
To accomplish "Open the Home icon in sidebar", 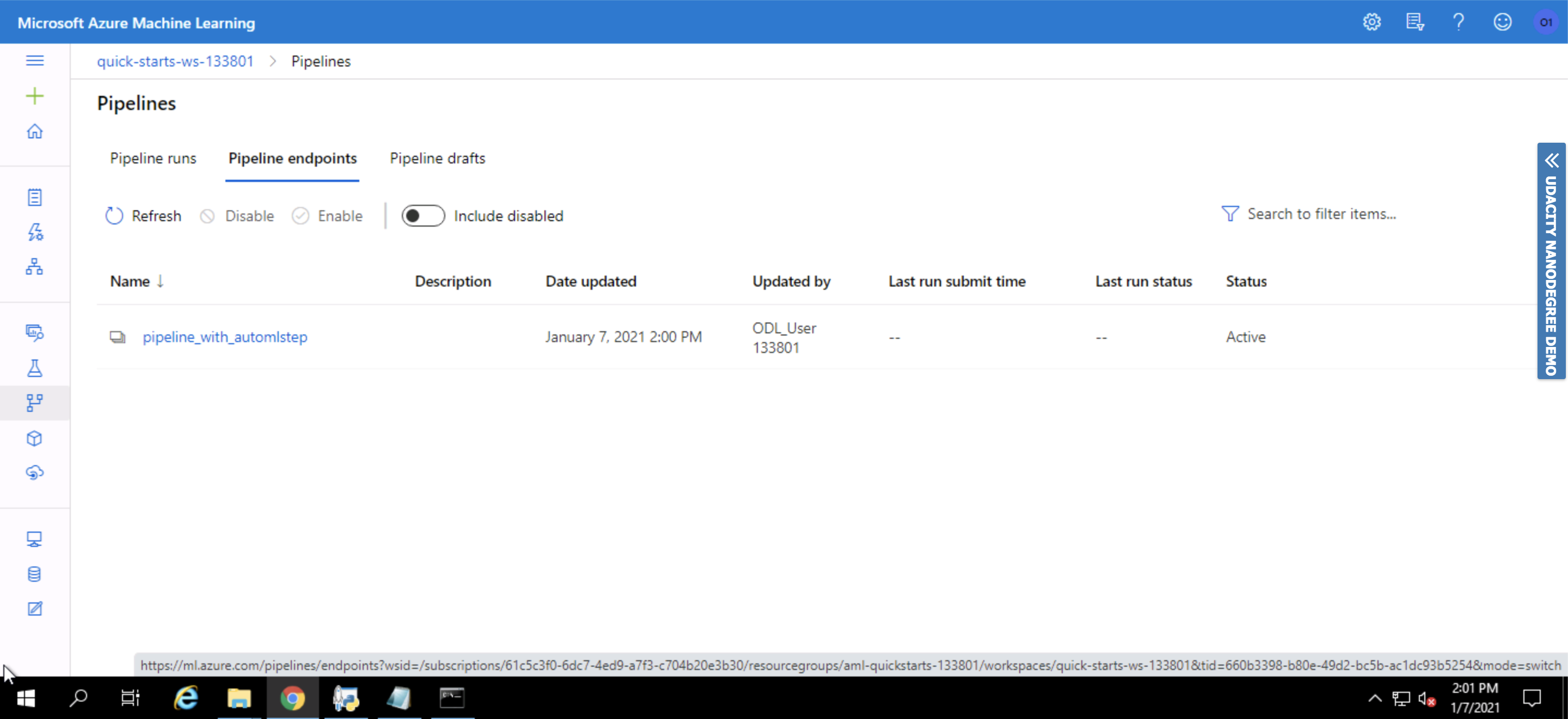I will pos(35,131).
